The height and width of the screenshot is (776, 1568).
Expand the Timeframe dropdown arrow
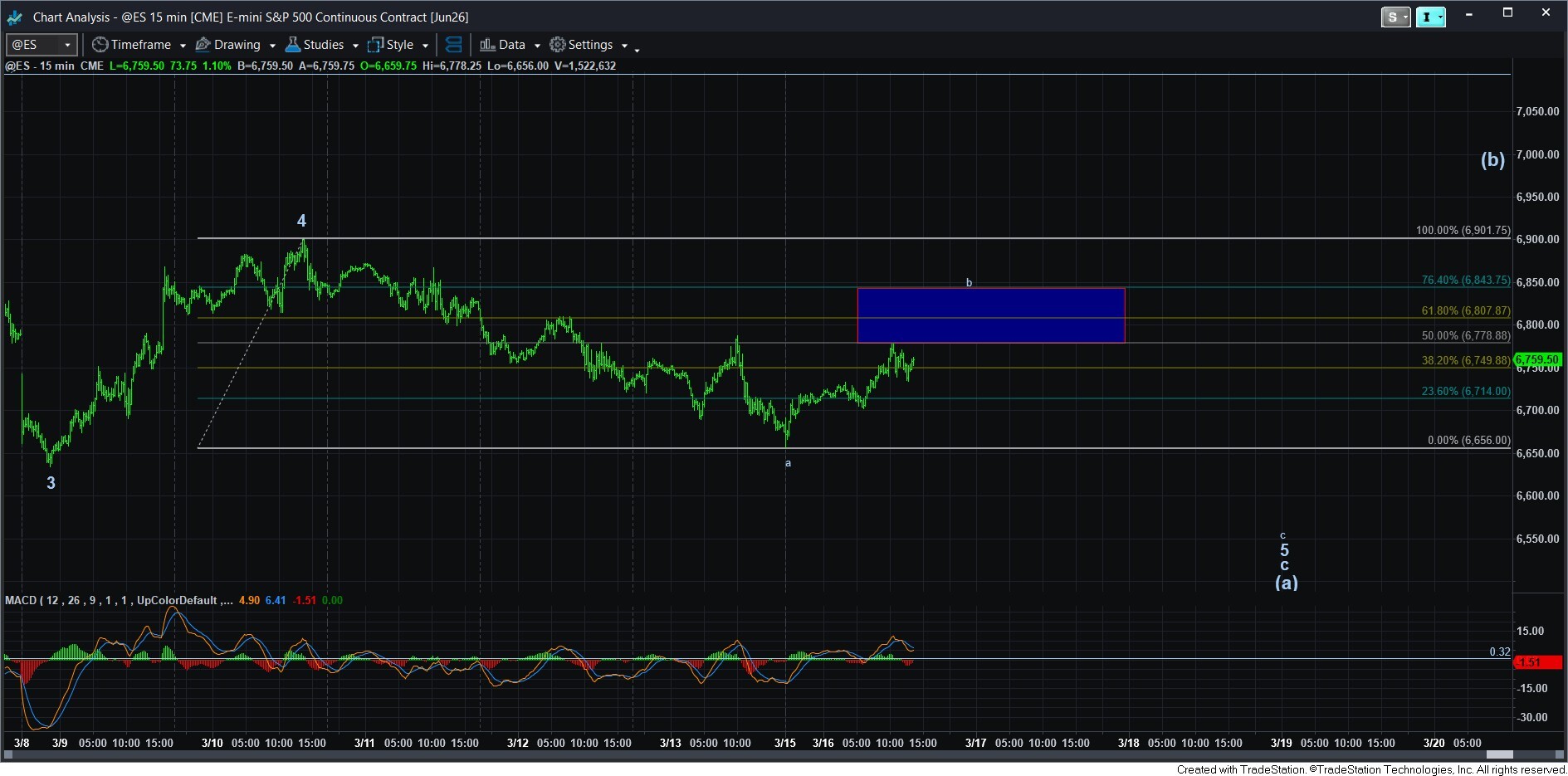click(183, 46)
